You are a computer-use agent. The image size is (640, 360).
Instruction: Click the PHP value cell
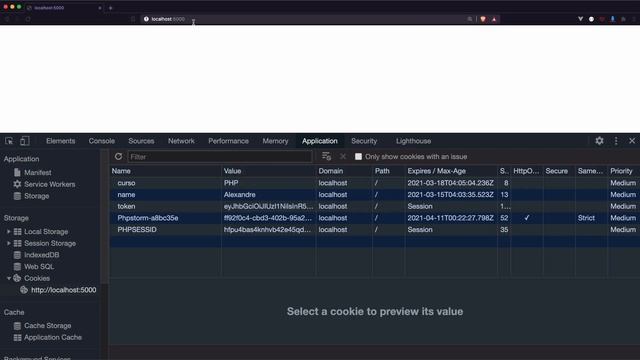[269, 183]
